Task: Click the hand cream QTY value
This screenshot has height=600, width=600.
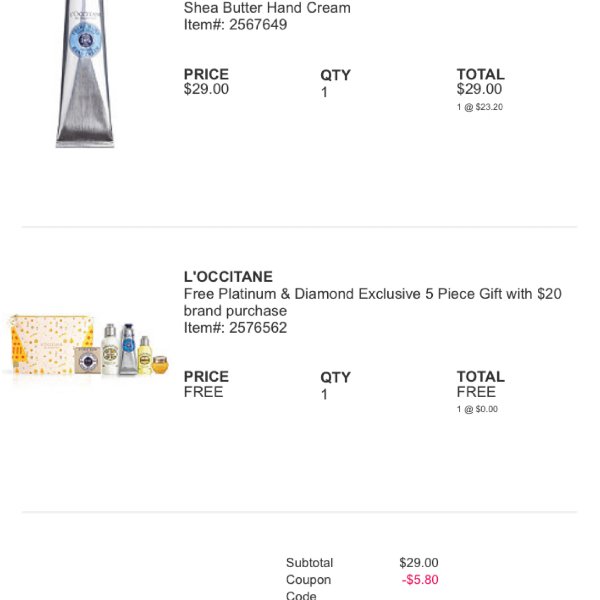Action: [324, 92]
